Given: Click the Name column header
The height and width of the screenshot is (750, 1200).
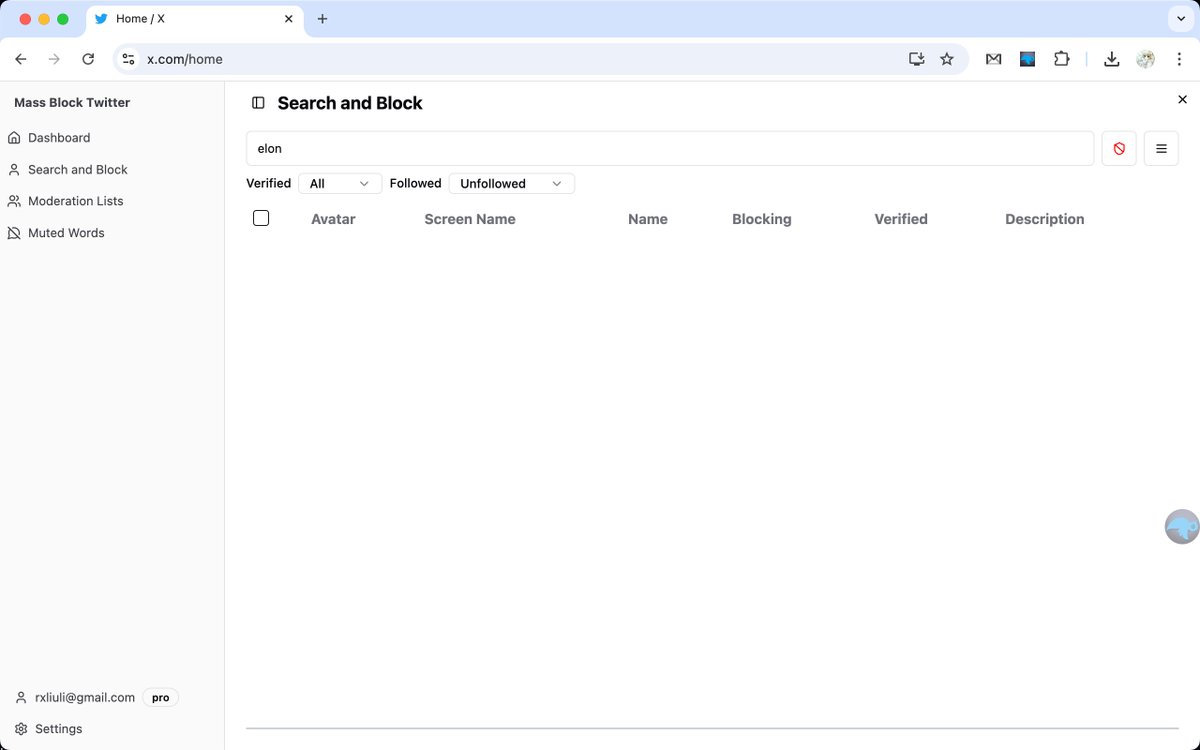Looking at the screenshot, I should point(648,219).
